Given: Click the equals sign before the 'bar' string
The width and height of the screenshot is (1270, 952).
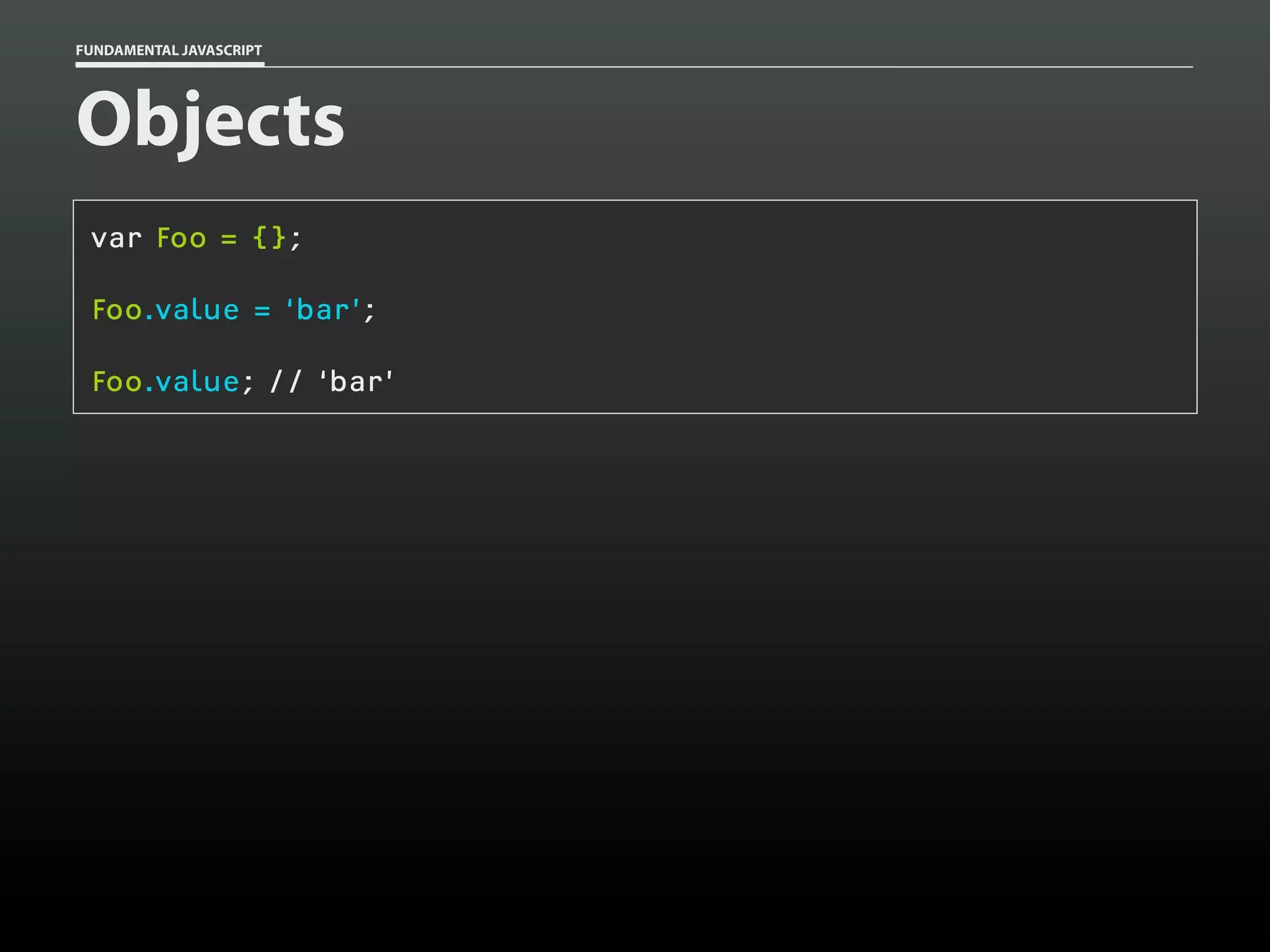Looking at the screenshot, I should tap(262, 311).
